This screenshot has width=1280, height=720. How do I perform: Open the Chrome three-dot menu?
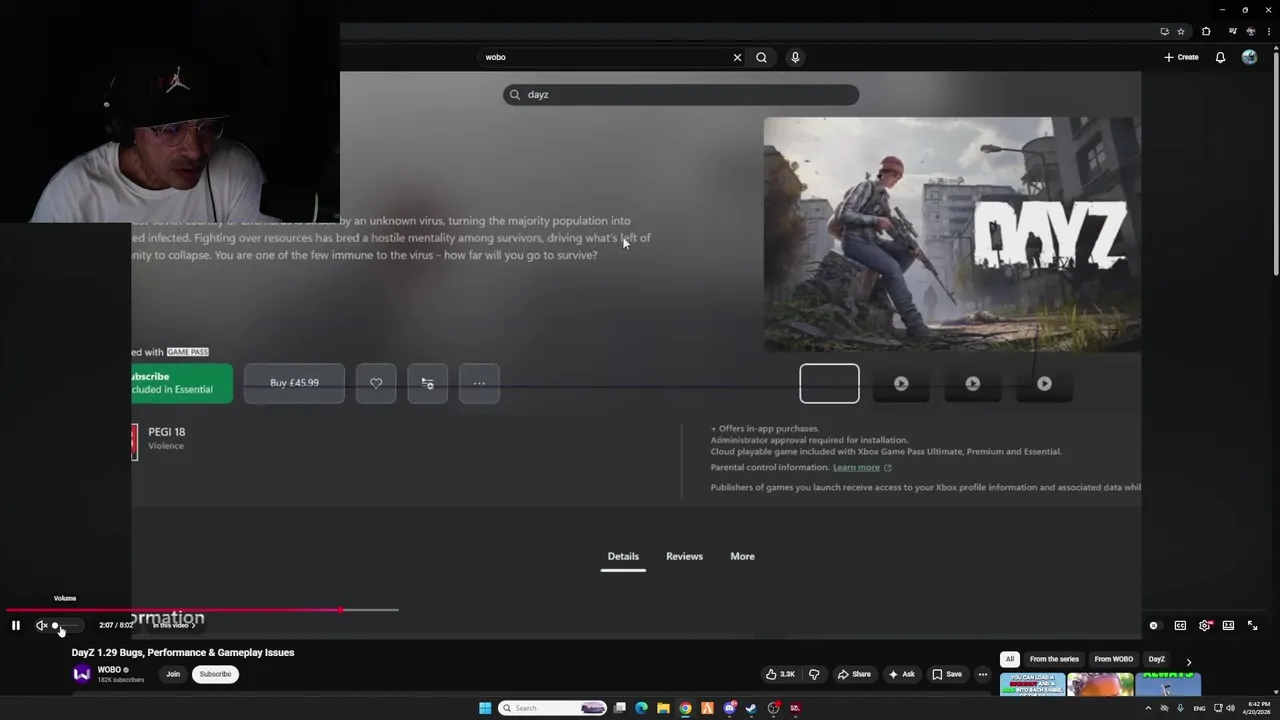pyautogui.click(x=1269, y=31)
